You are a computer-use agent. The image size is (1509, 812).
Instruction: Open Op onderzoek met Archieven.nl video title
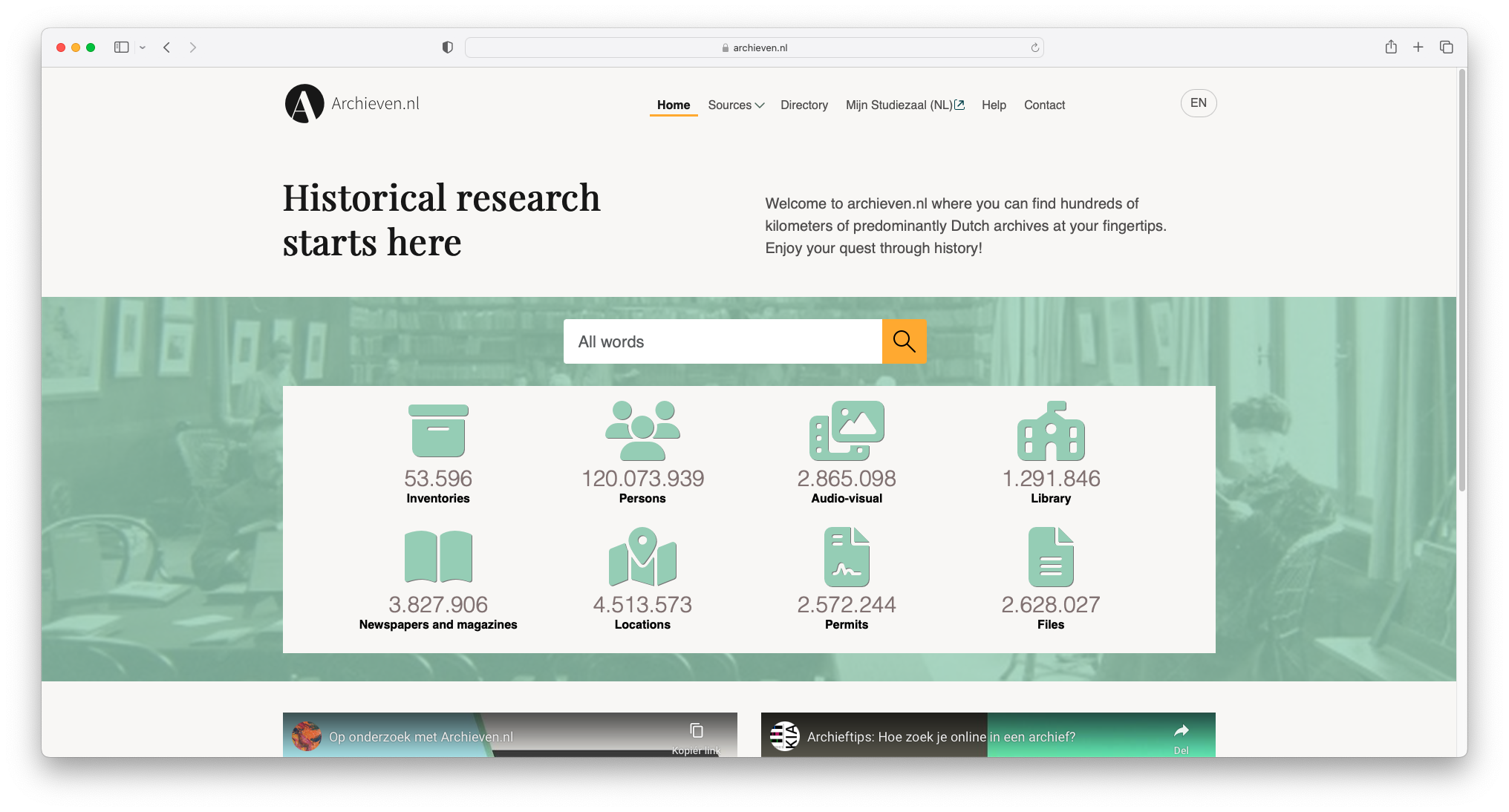(421, 737)
